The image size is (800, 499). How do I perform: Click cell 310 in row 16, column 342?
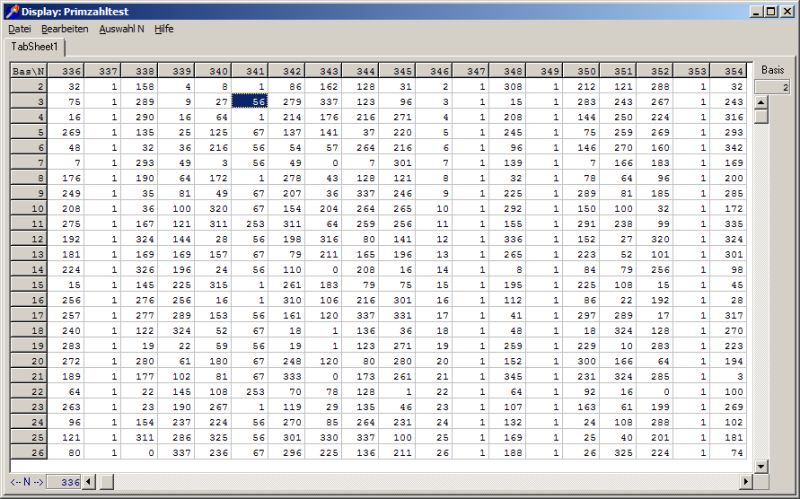pyautogui.click(x=286, y=300)
